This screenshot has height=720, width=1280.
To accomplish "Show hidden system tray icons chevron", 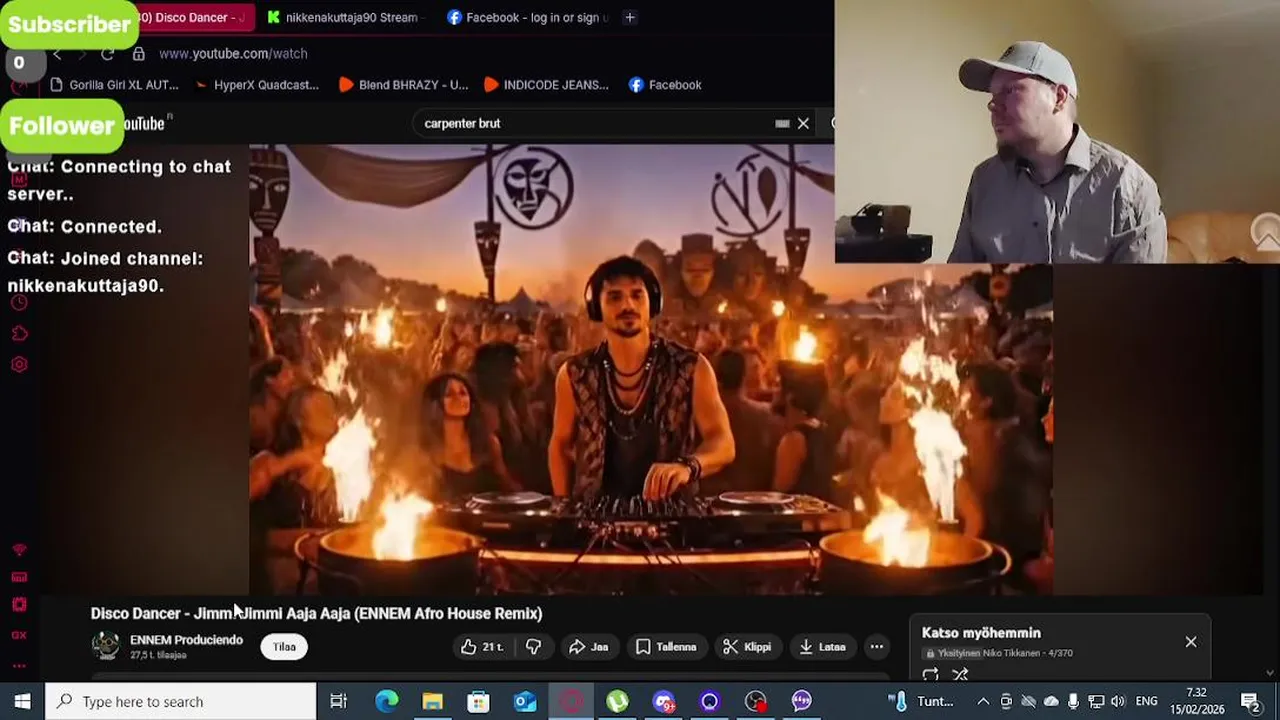I will 983,701.
